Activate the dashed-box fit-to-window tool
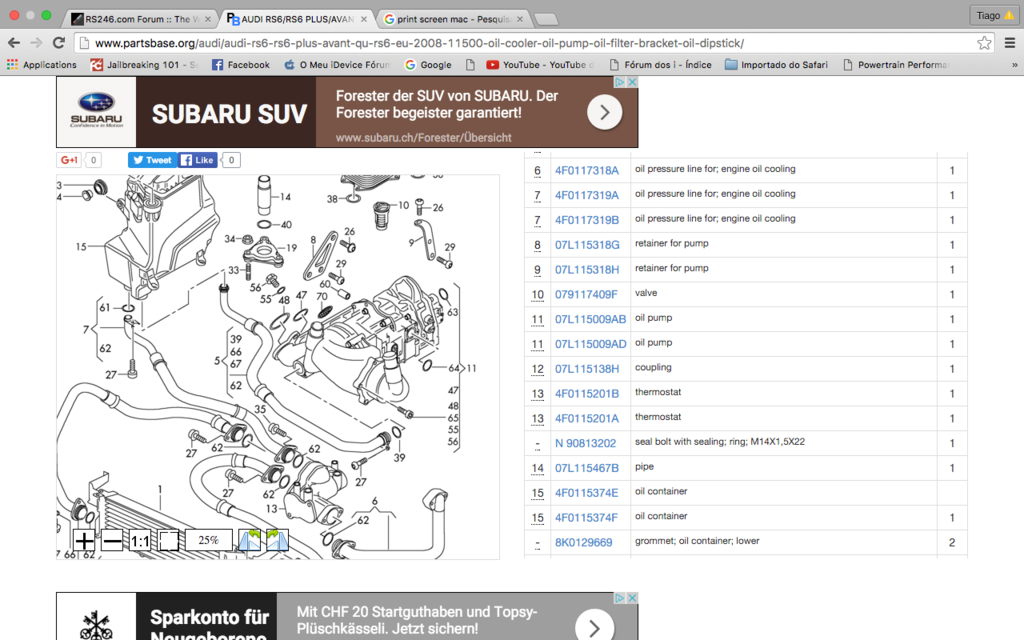The width and height of the screenshot is (1024, 640). [x=168, y=541]
